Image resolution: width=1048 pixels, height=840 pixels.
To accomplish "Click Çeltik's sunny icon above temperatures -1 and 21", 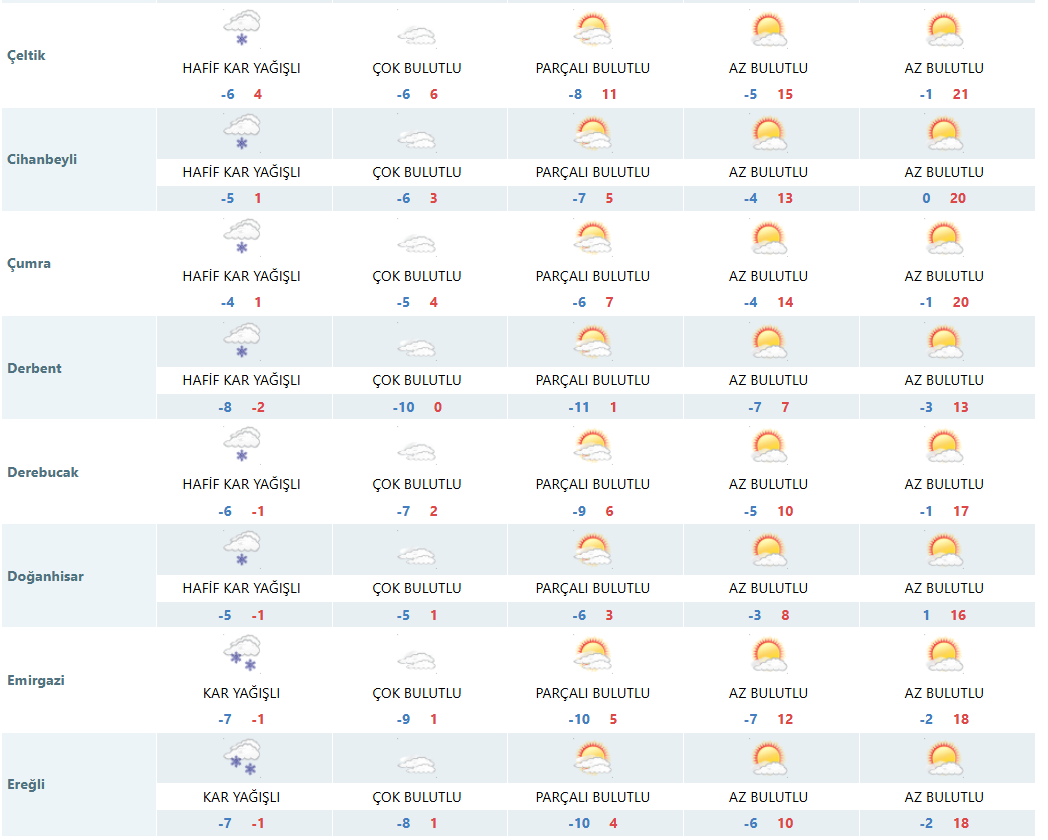I will pyautogui.click(x=944, y=30).
